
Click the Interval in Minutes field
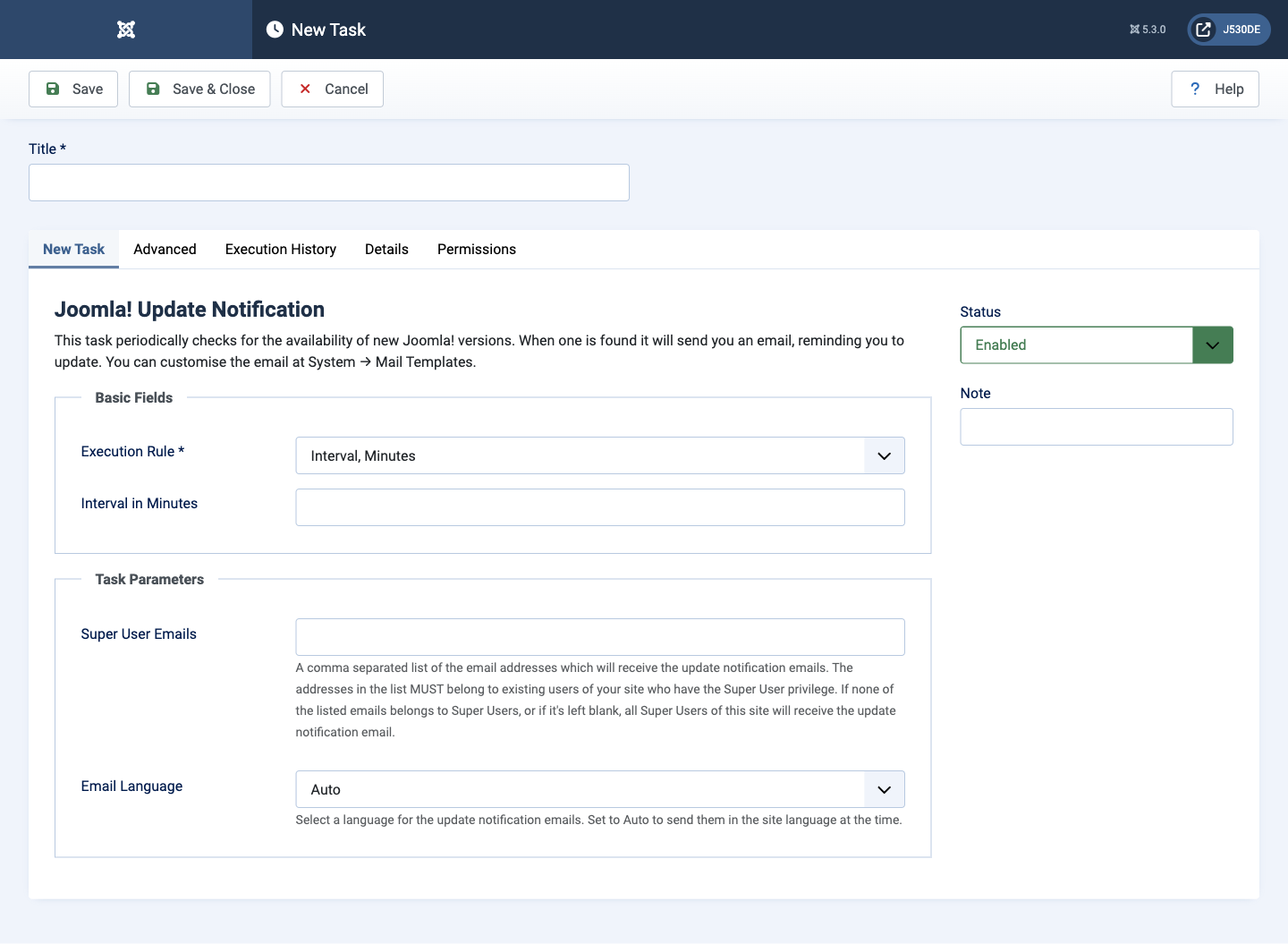pyautogui.click(x=600, y=507)
